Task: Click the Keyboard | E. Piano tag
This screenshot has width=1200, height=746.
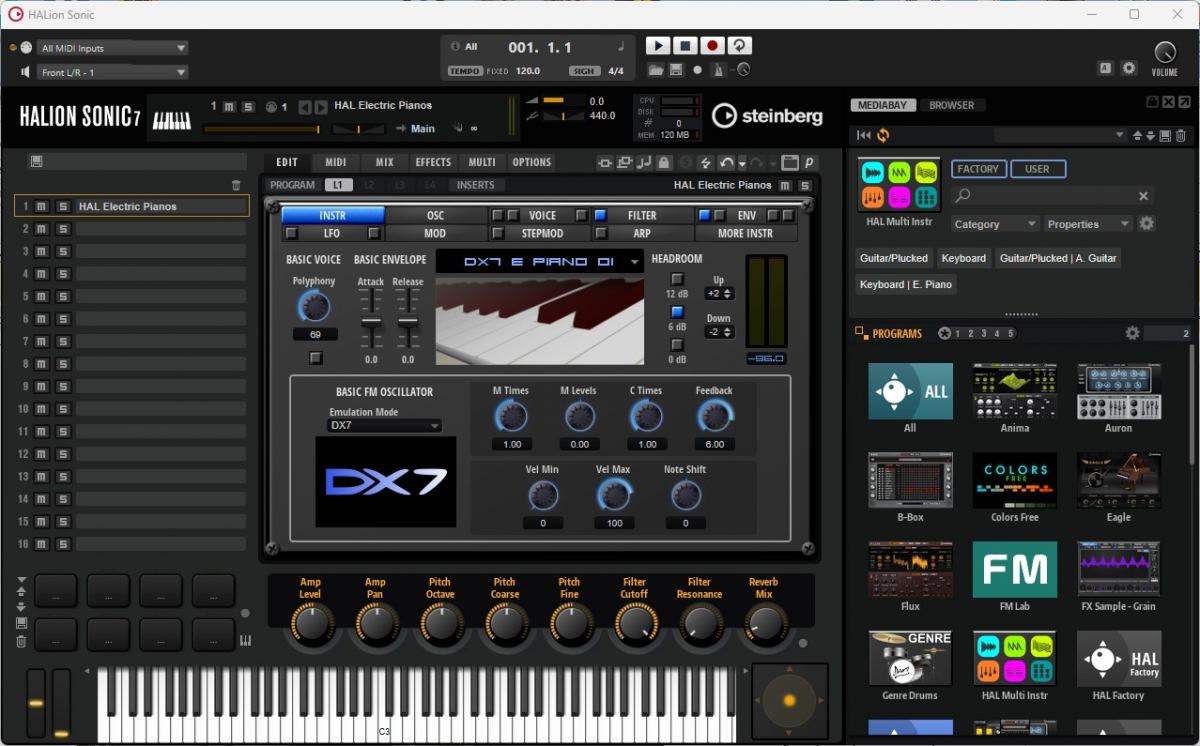Action: [x=905, y=284]
